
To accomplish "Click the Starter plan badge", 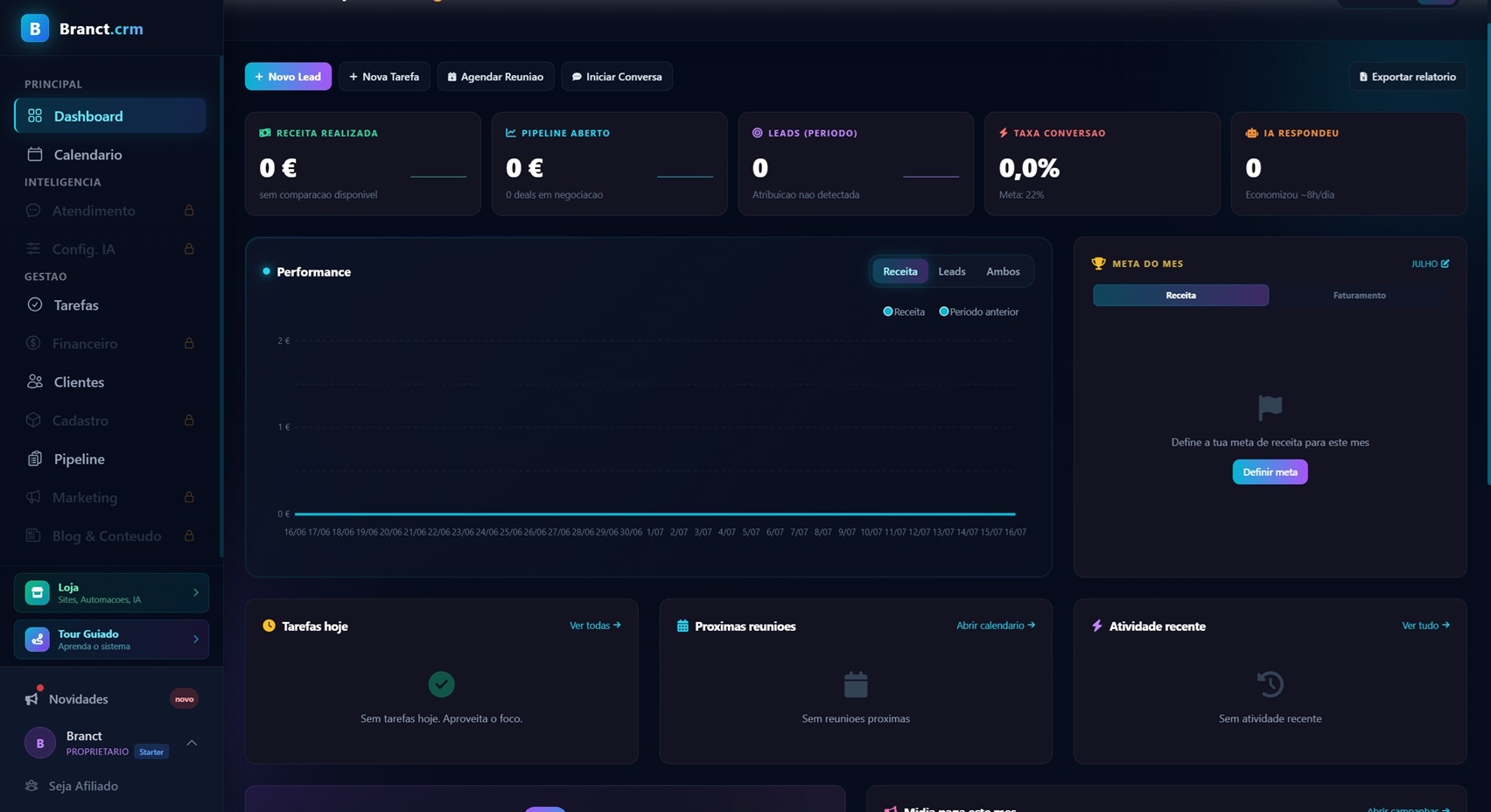I will (x=151, y=752).
